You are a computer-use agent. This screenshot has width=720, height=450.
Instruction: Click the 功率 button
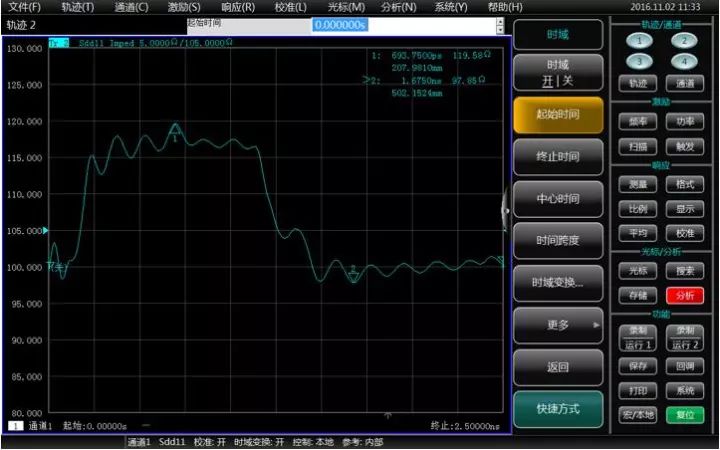point(685,122)
